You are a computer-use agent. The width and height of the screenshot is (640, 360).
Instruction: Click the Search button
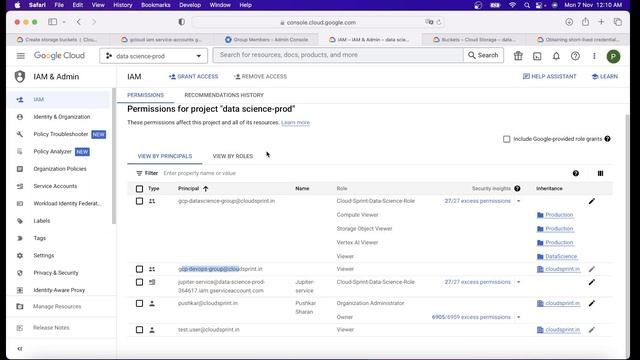click(x=483, y=55)
